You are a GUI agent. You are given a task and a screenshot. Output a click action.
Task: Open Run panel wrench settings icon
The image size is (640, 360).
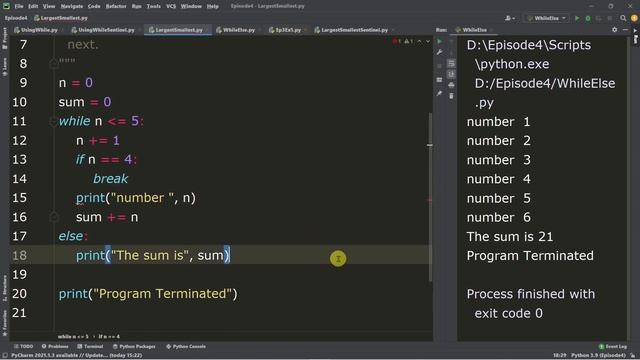coord(440,52)
